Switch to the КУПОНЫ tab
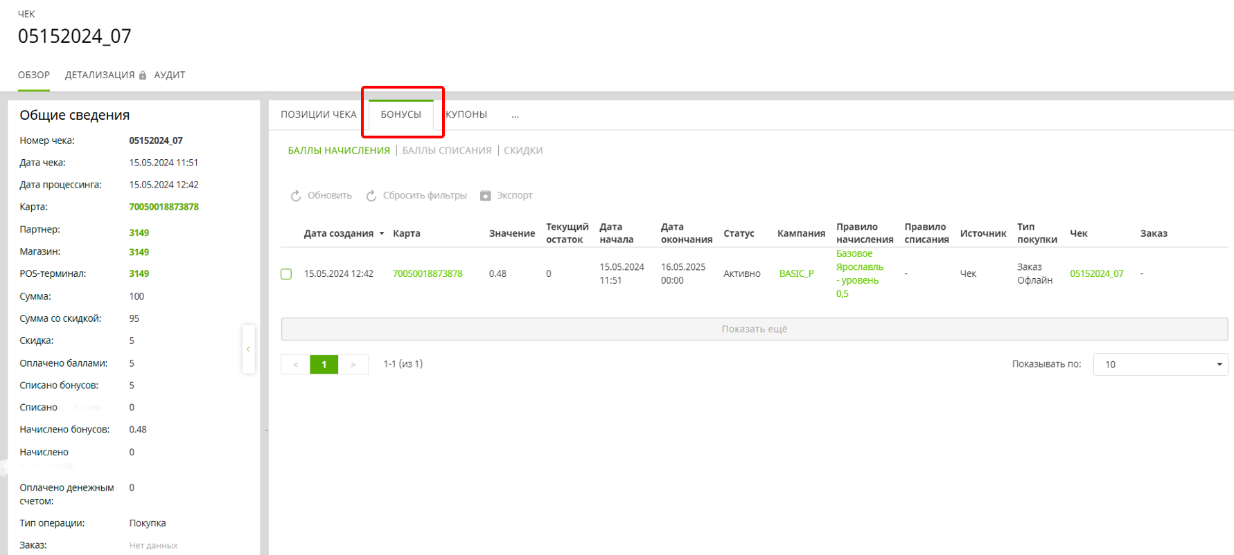The image size is (1234, 555). (x=466, y=115)
